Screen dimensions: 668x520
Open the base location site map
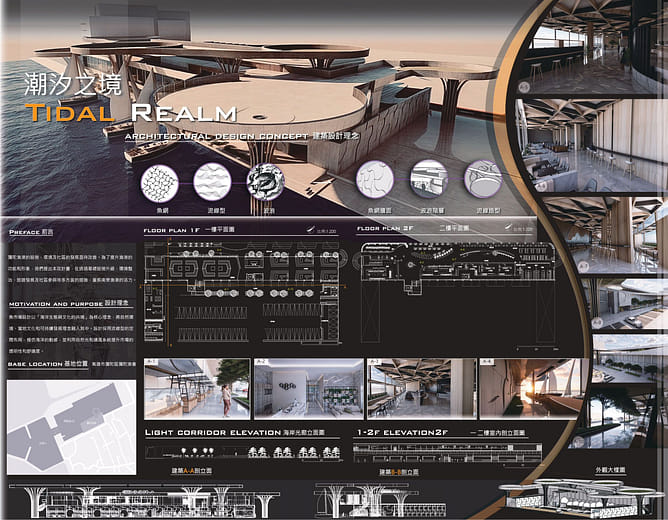pyautogui.click(x=70, y=427)
